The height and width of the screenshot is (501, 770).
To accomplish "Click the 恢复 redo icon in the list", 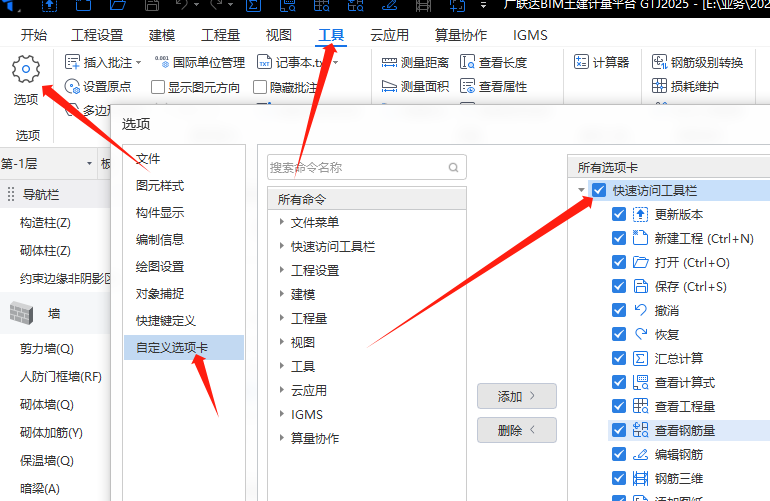I will pos(640,334).
